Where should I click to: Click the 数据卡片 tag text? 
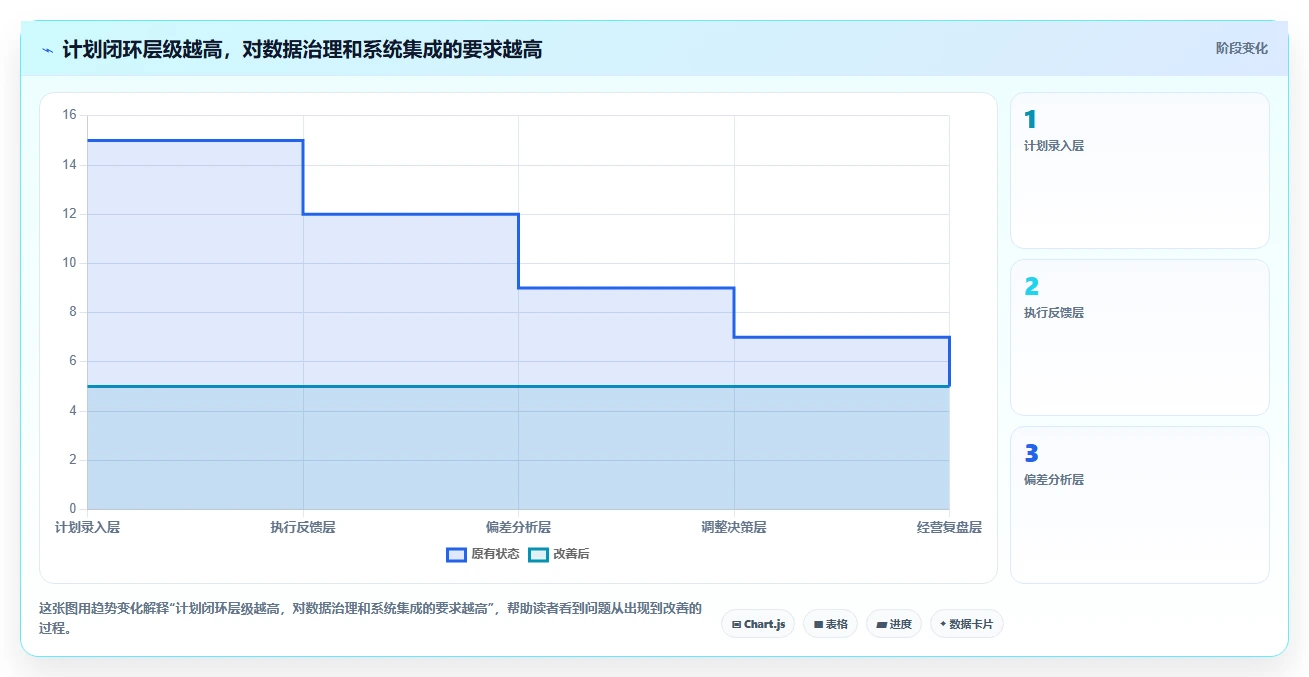[x=972, y=624]
